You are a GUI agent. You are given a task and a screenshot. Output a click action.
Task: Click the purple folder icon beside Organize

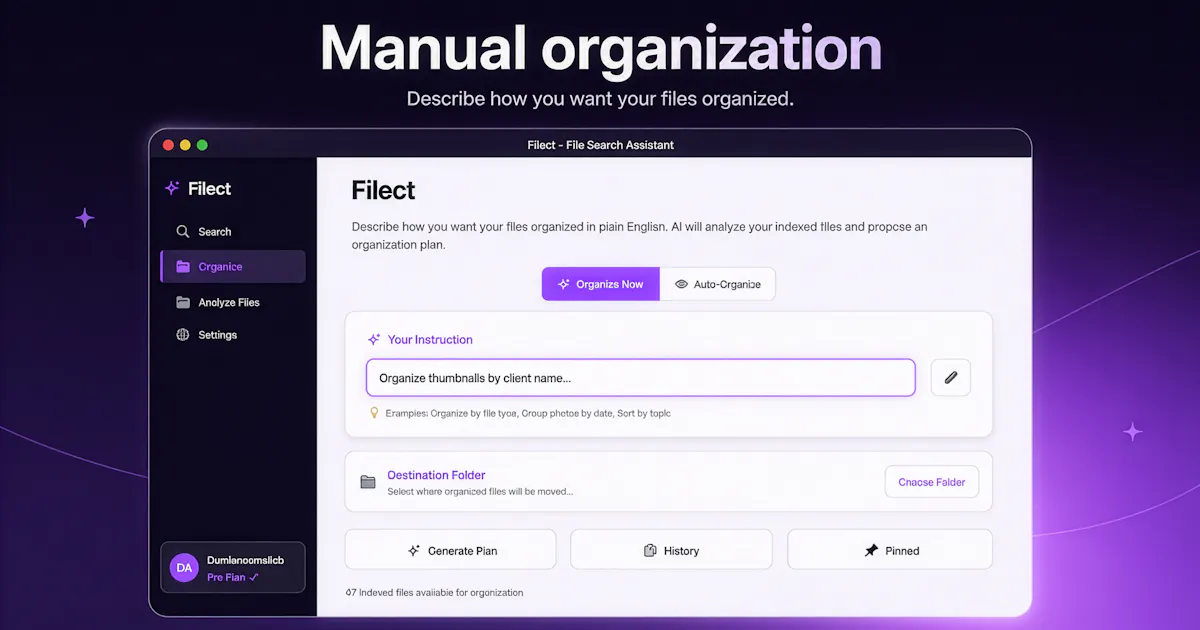coord(183,267)
